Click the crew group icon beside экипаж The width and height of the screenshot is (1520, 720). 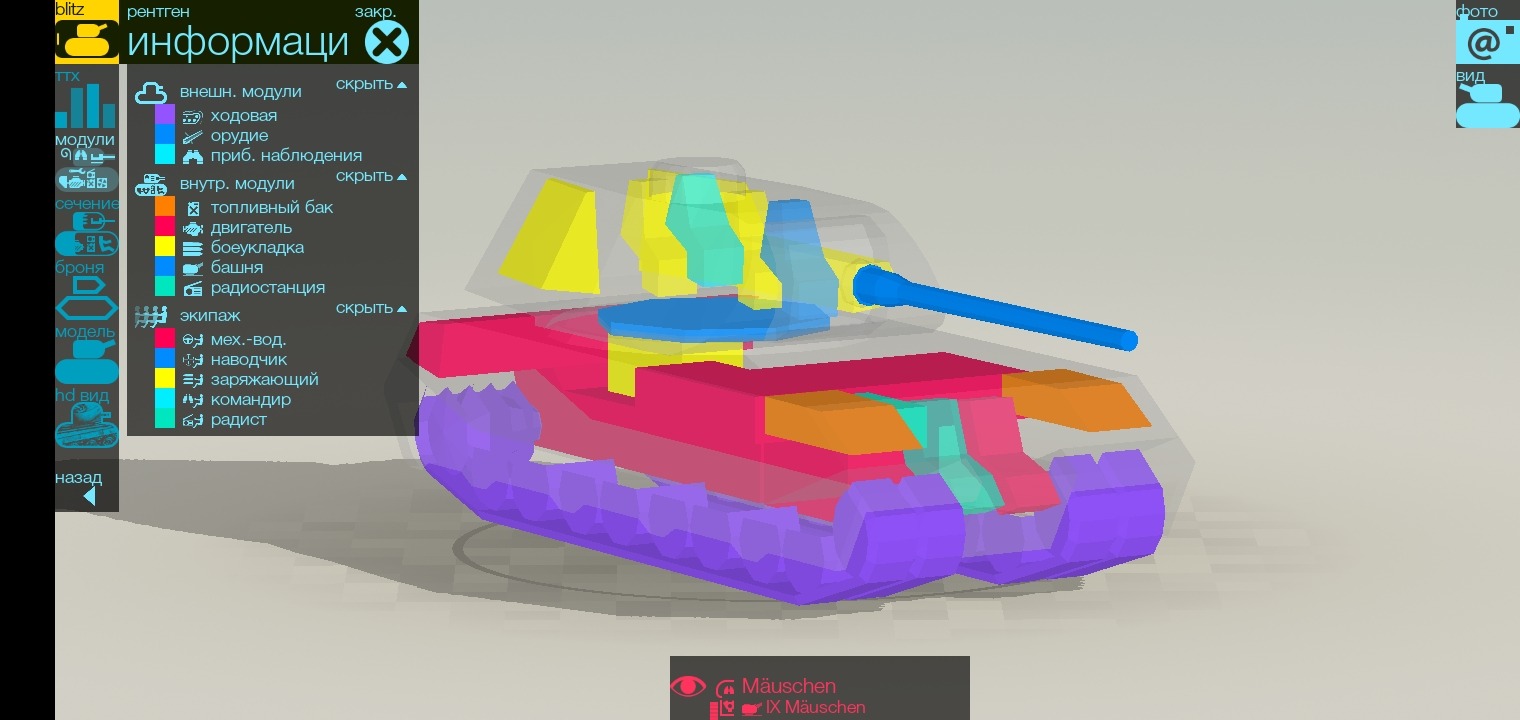(151, 316)
